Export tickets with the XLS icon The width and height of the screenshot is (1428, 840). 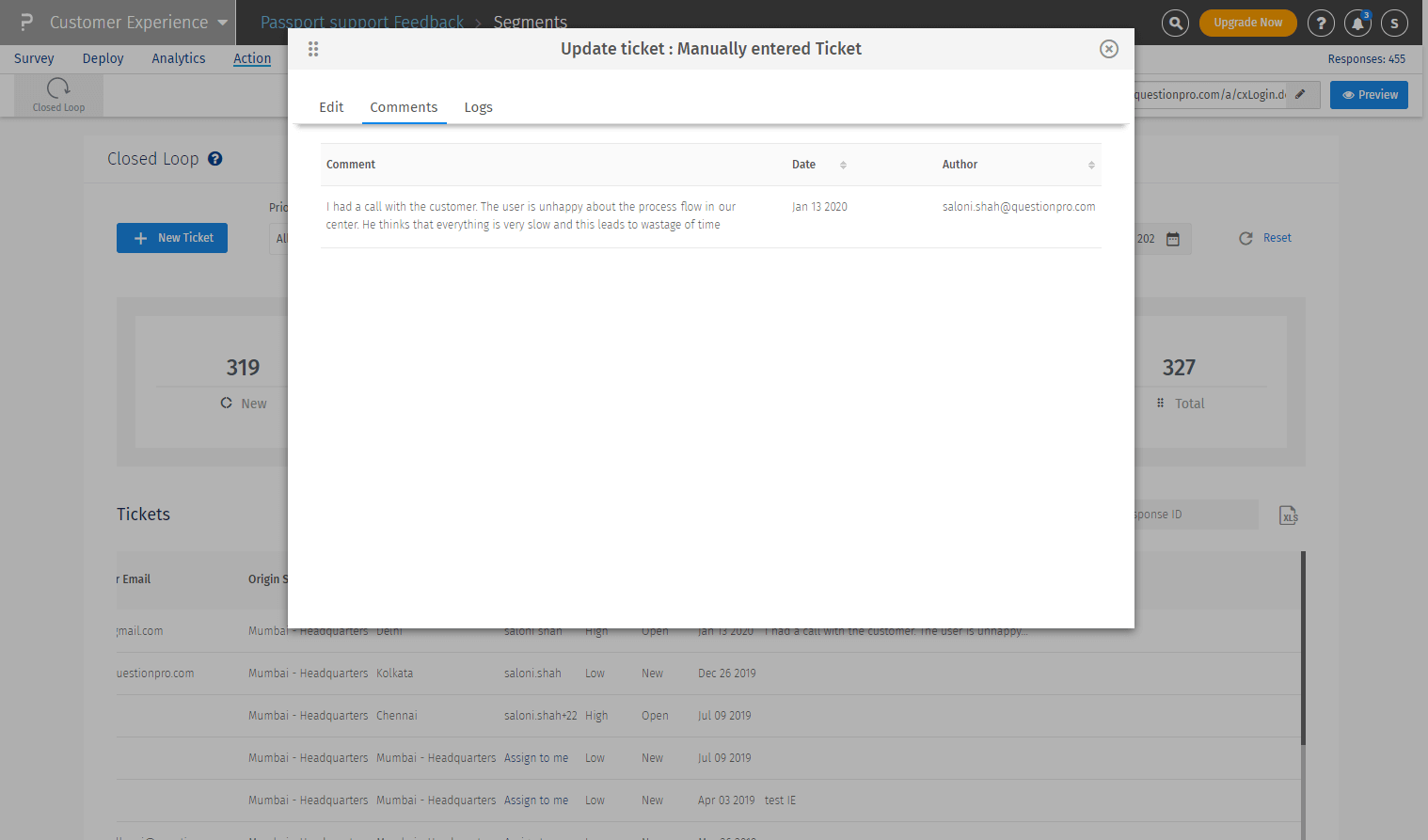(1289, 515)
